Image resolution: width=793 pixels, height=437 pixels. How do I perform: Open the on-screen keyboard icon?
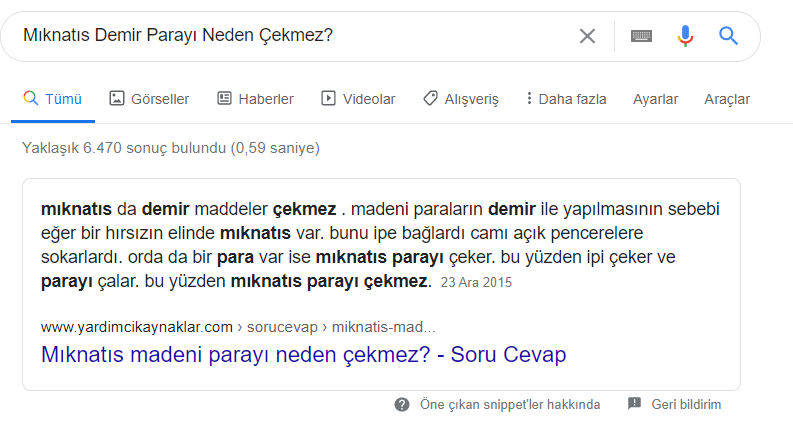pos(641,36)
